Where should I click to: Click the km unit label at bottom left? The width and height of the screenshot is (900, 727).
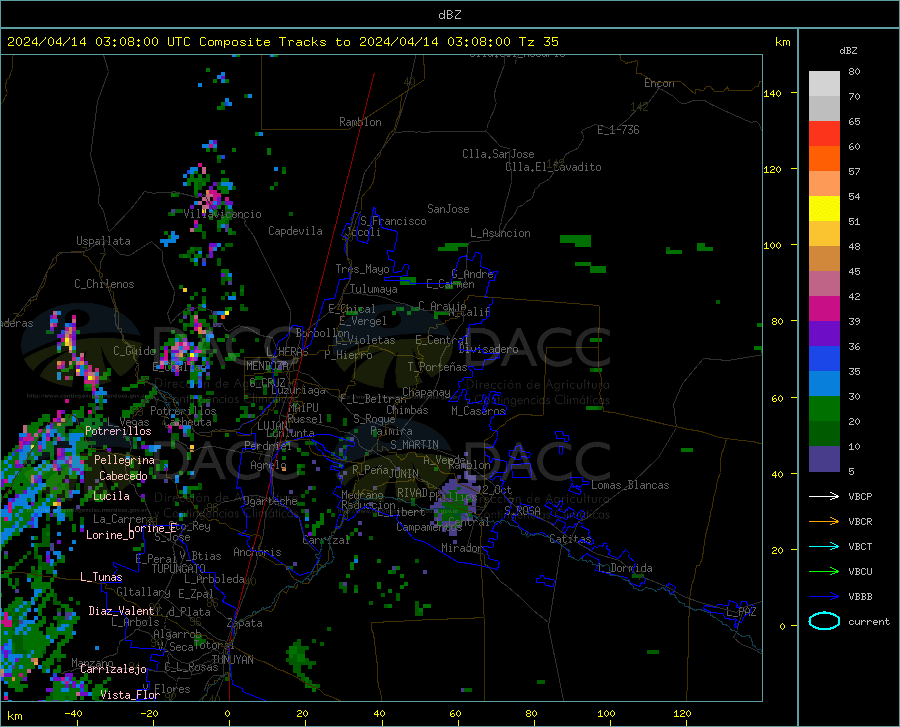(x=15, y=716)
